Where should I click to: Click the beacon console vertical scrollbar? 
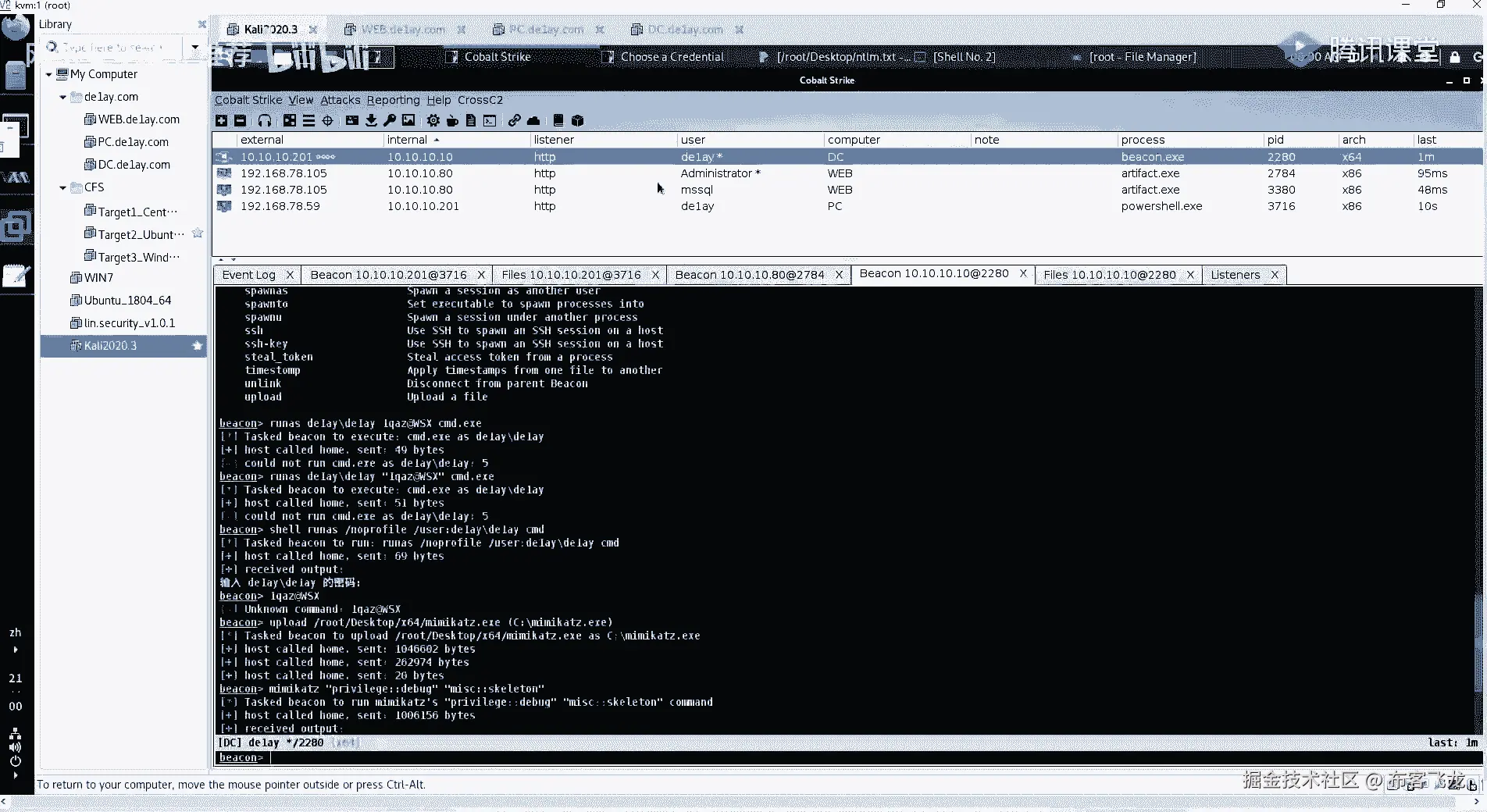coord(1477,511)
